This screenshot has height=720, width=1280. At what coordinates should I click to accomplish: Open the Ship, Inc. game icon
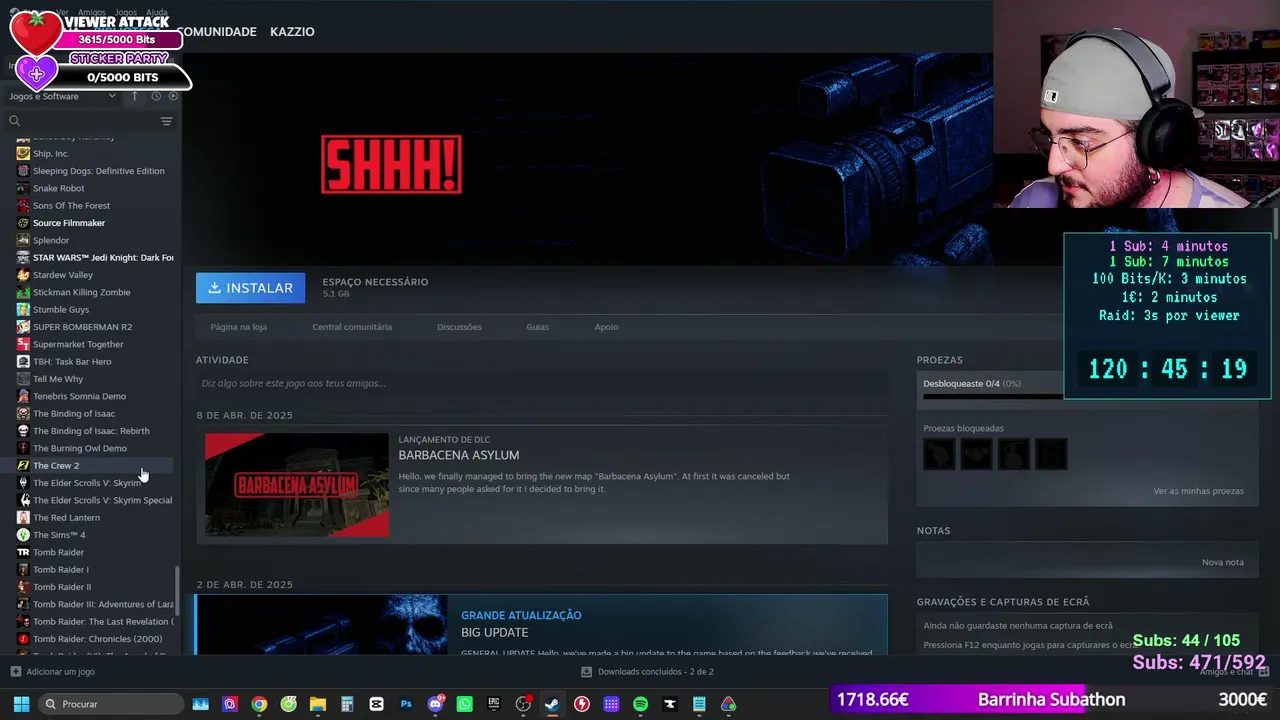point(23,154)
